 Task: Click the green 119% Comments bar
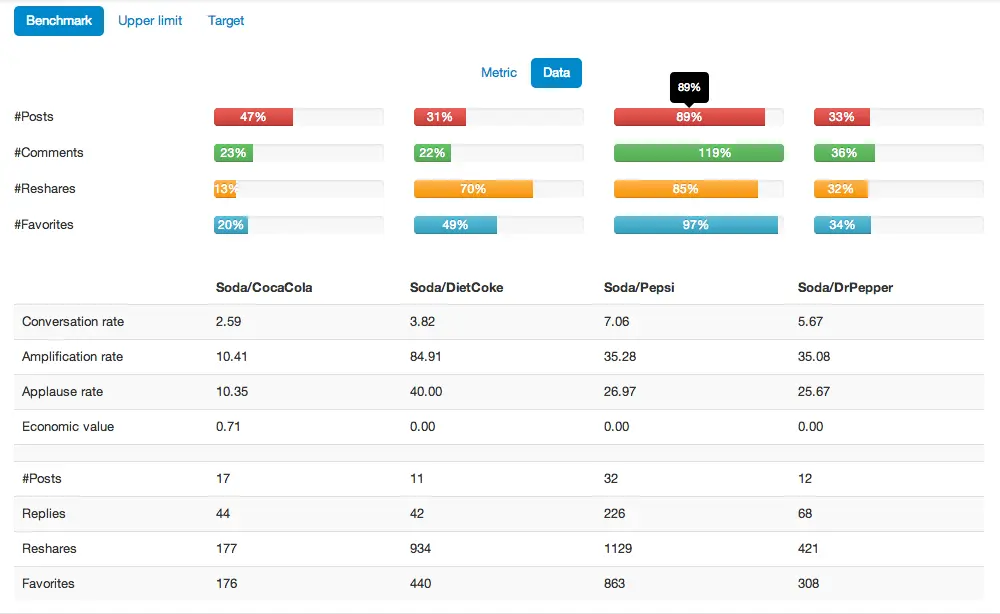[x=698, y=153]
